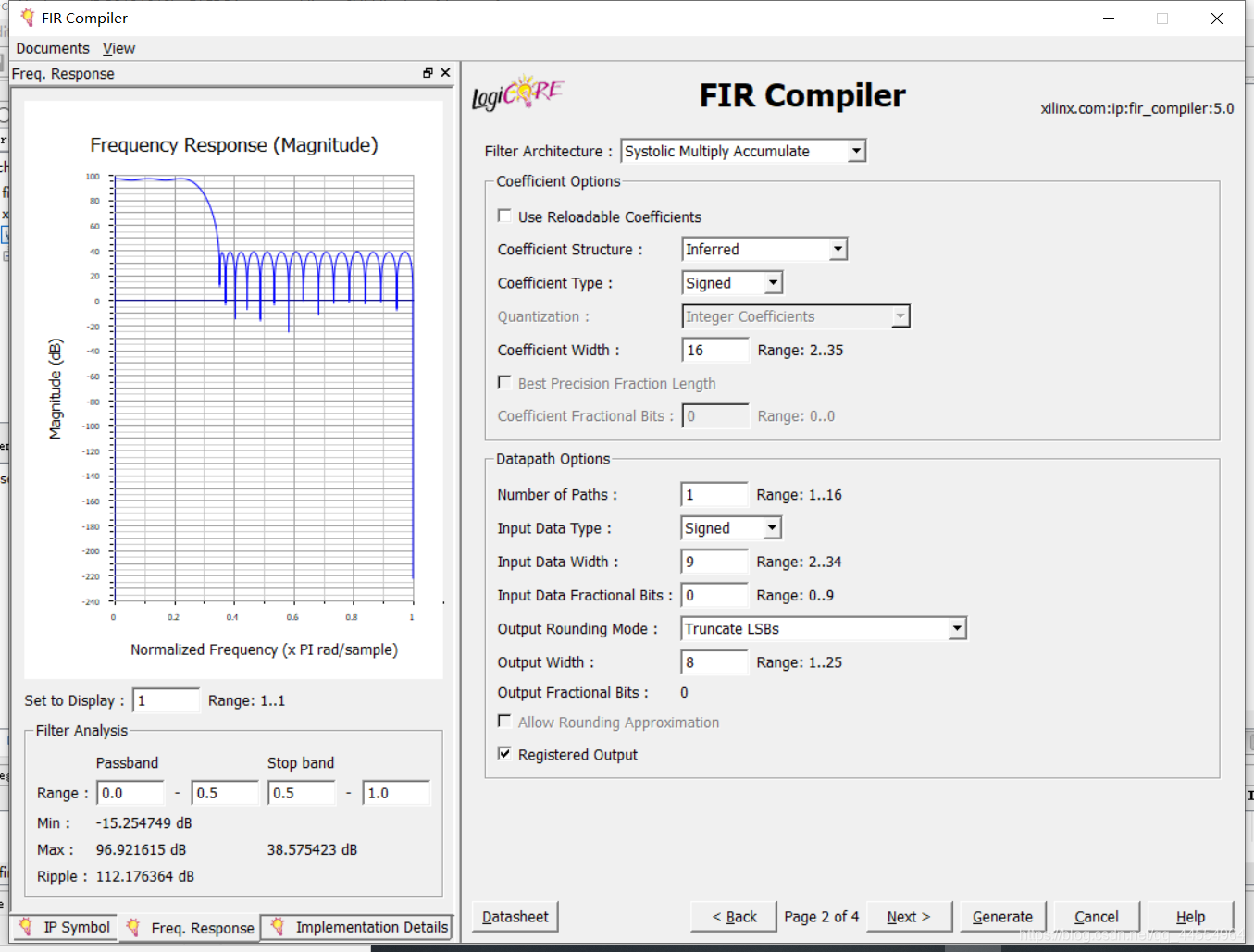Click the Frequency Response magnitude plot
This screenshot has height=952, width=1254.
click(x=263, y=389)
